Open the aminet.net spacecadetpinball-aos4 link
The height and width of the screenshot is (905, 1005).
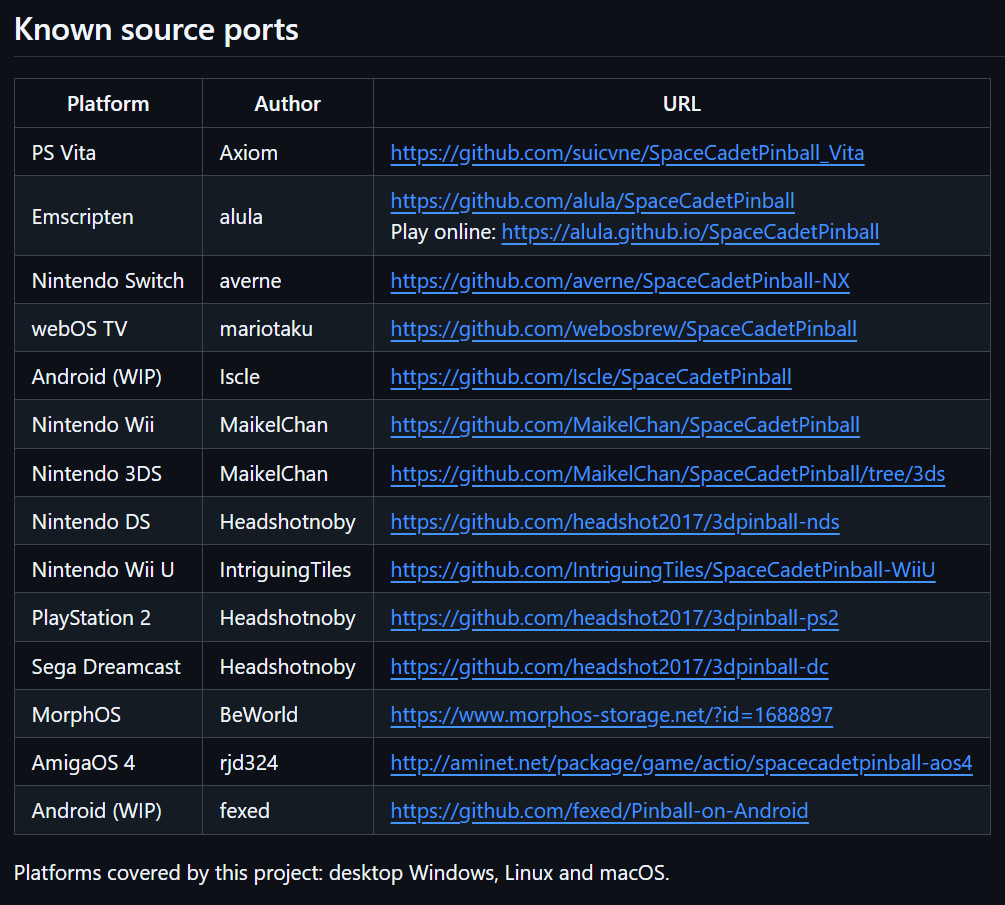coord(681,763)
